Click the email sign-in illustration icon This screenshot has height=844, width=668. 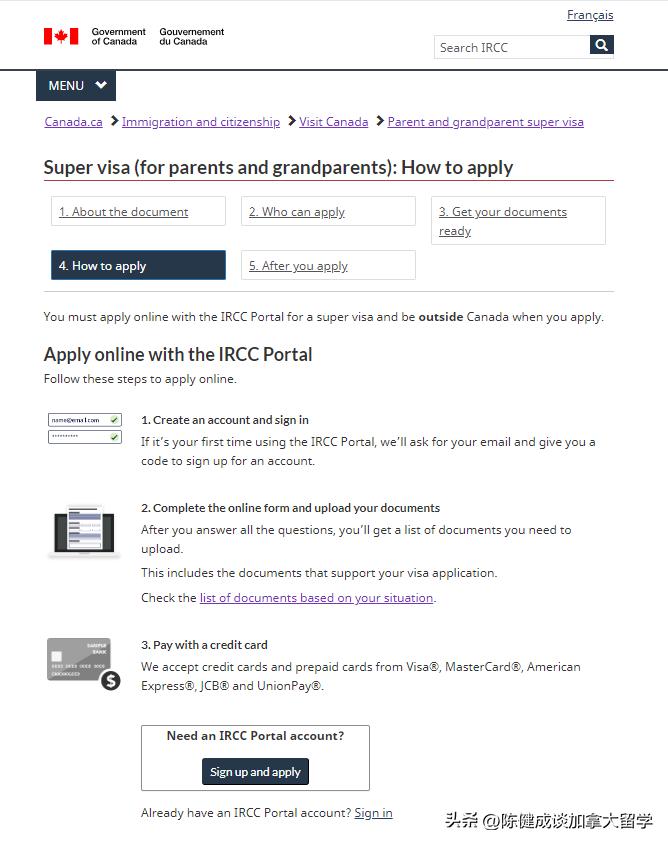click(x=85, y=428)
